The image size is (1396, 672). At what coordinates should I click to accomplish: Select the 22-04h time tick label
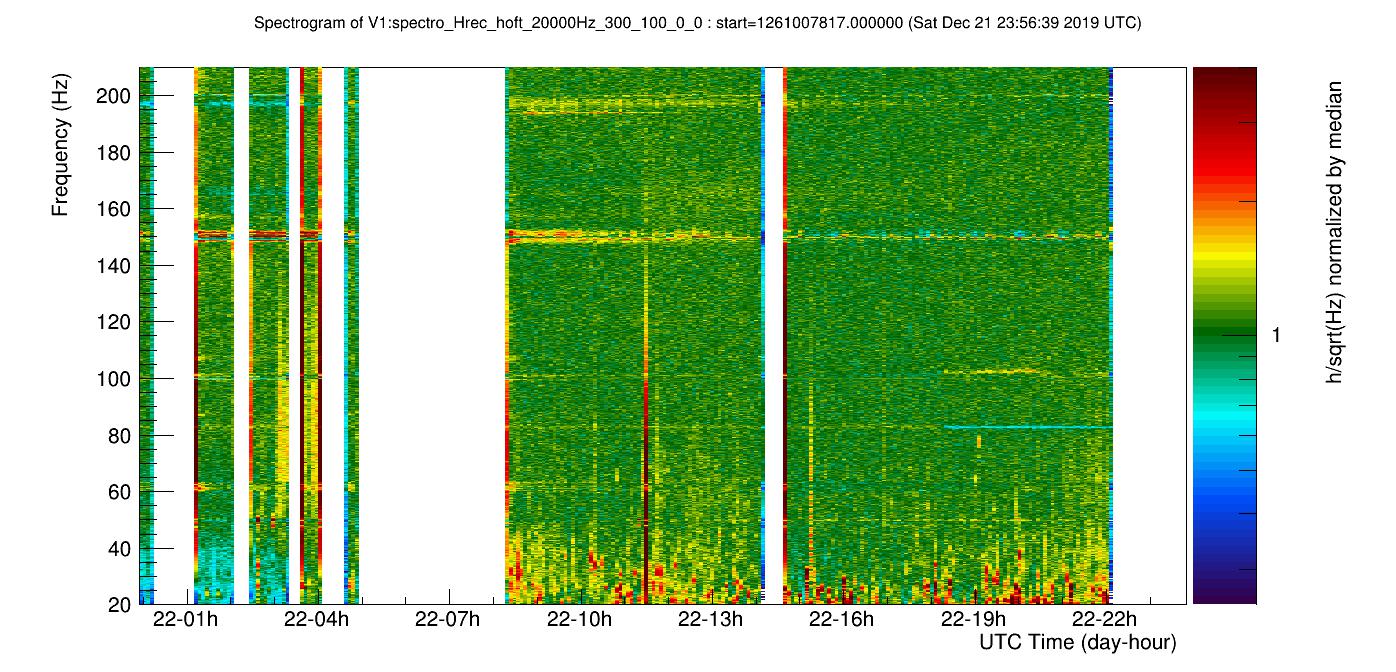pyautogui.click(x=317, y=619)
